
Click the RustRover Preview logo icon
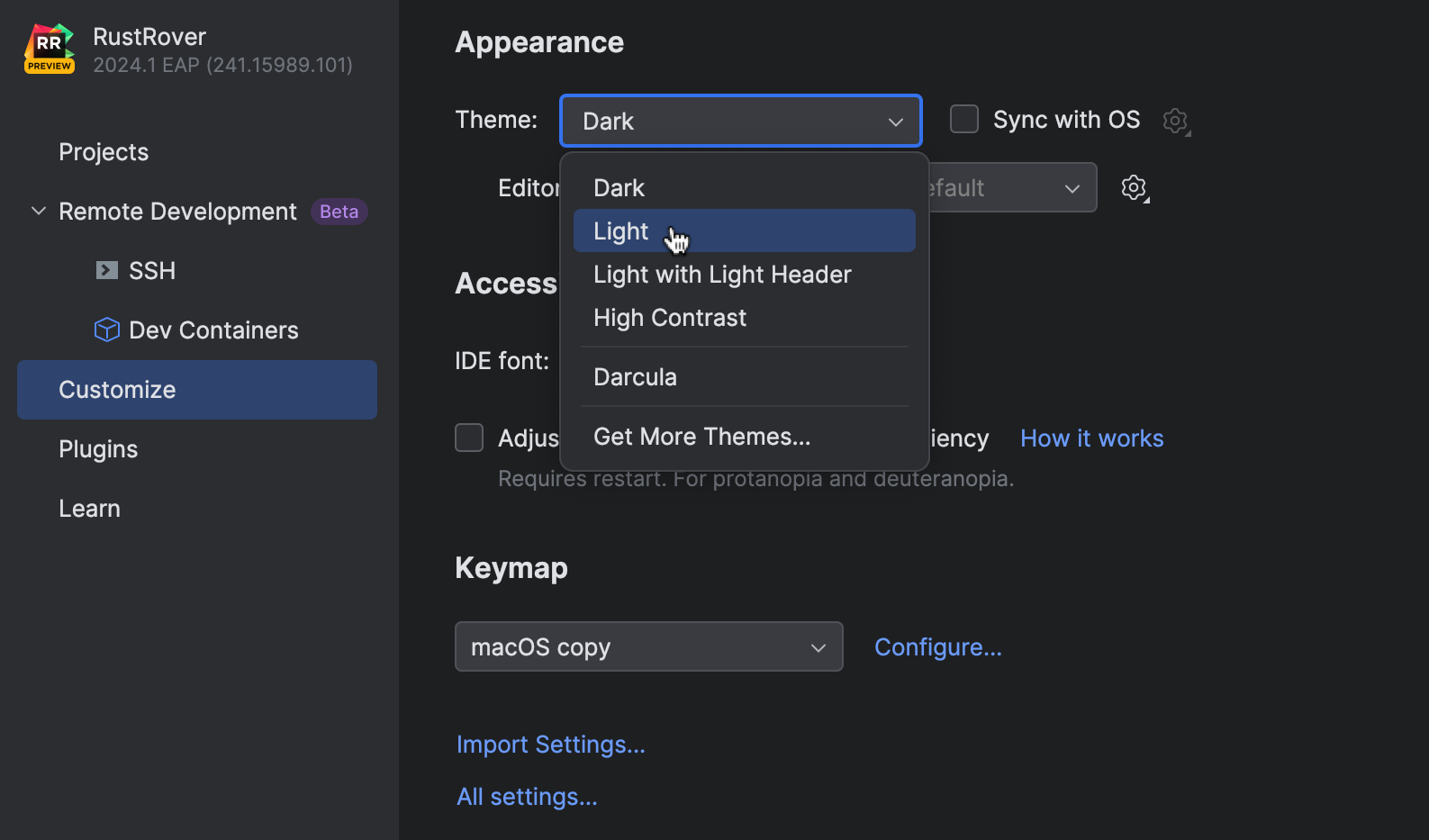pos(50,49)
